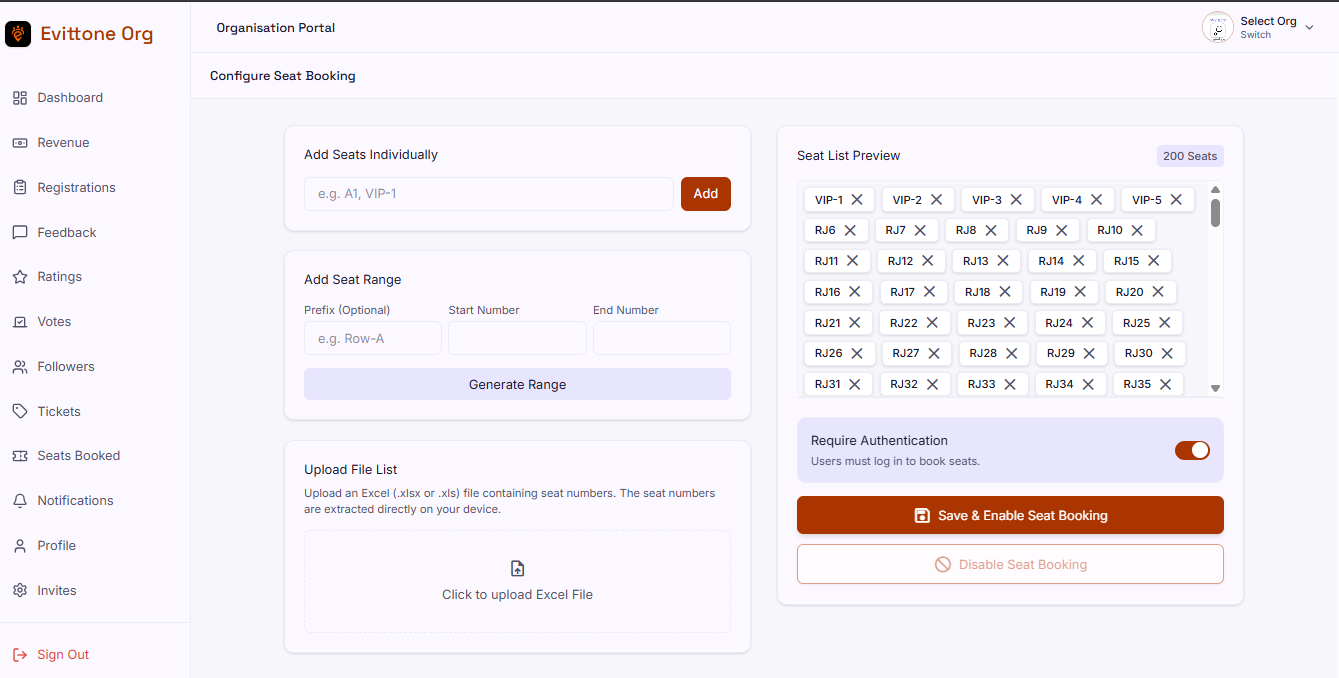Click the Disable button's prohibited icon
The width and height of the screenshot is (1339, 678).
[942, 564]
